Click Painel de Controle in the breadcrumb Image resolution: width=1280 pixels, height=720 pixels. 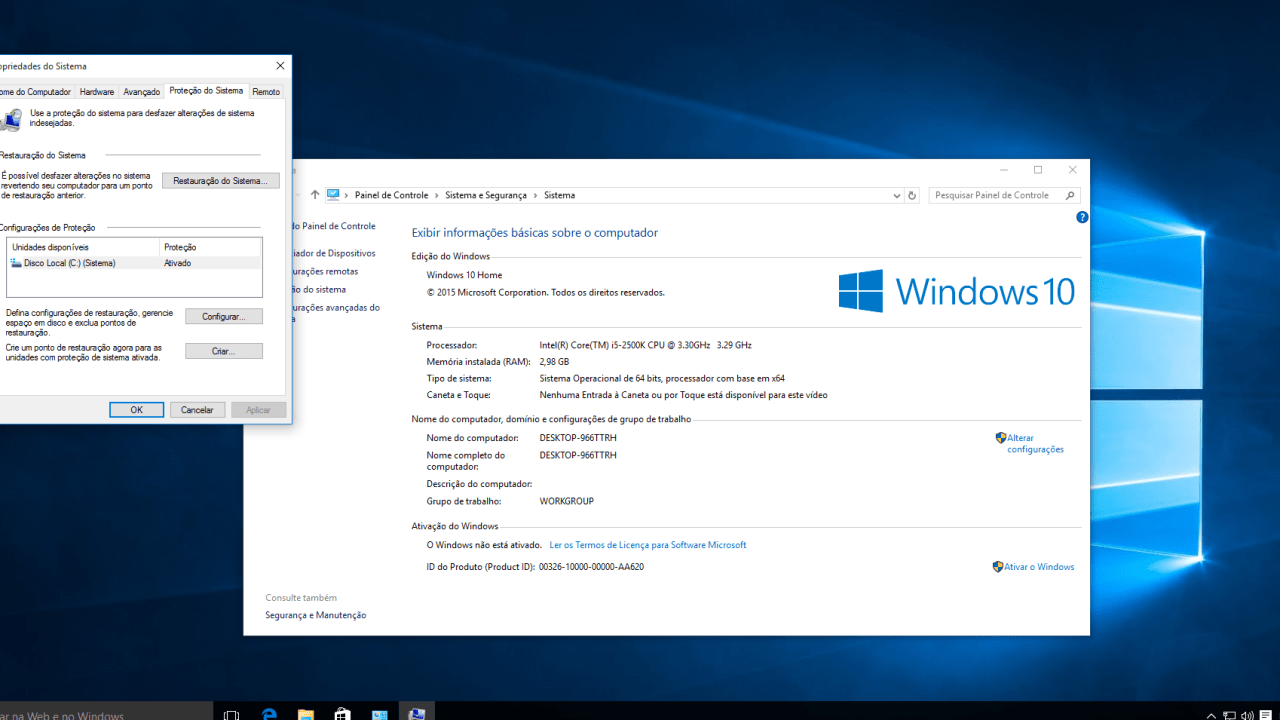click(391, 196)
